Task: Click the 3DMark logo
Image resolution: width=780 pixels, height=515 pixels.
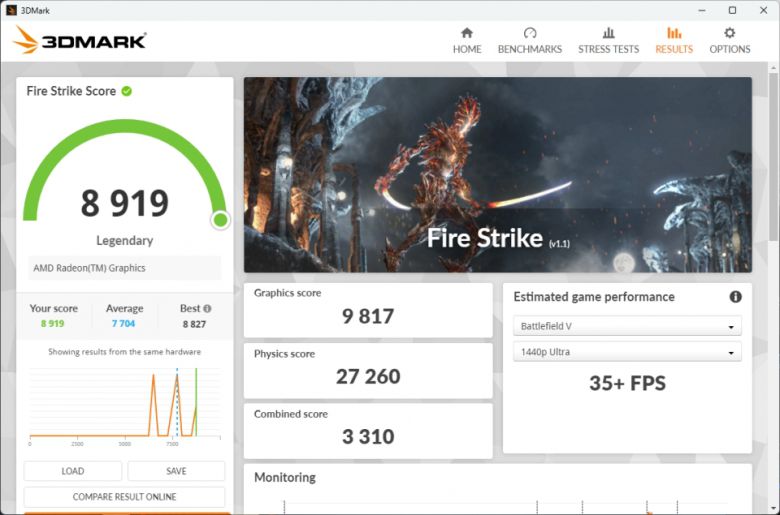Action: pyautogui.click(x=80, y=41)
